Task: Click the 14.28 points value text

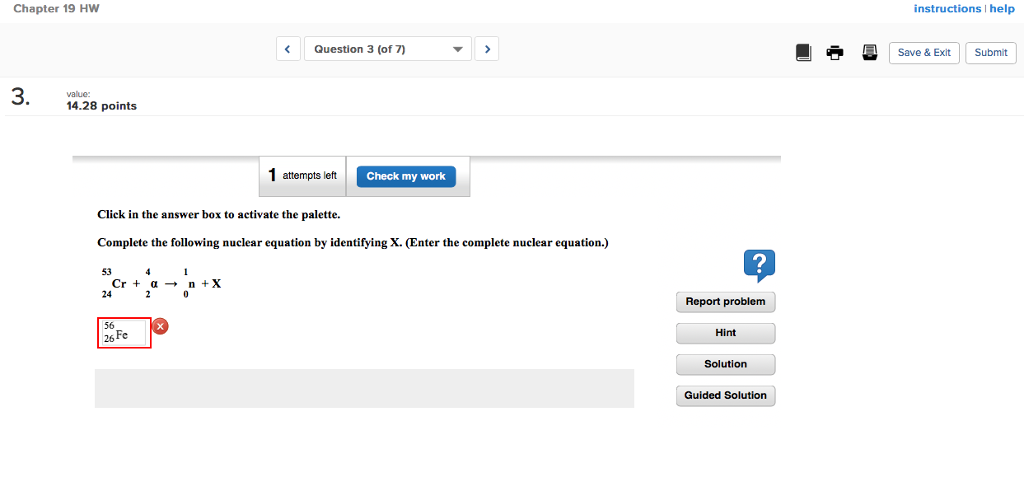Action: pyautogui.click(x=102, y=106)
